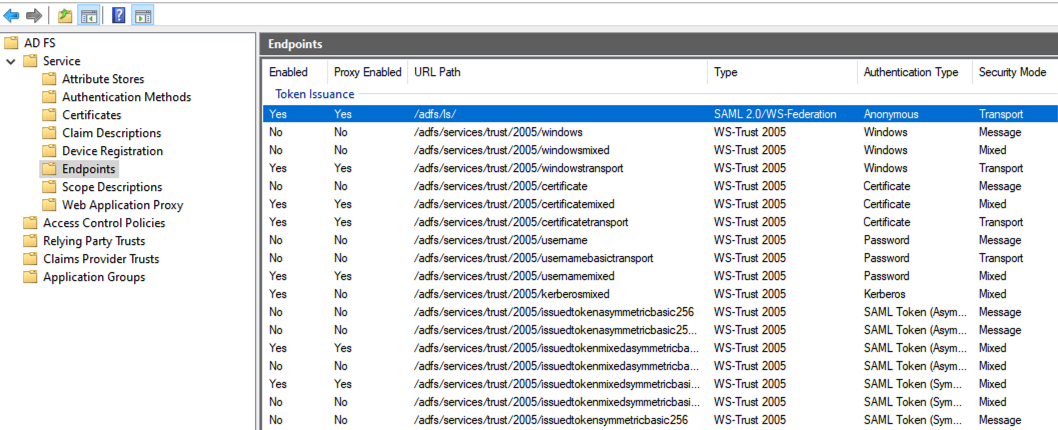
Task: Click the Forward arrow toolbar icon
Action: (x=34, y=16)
